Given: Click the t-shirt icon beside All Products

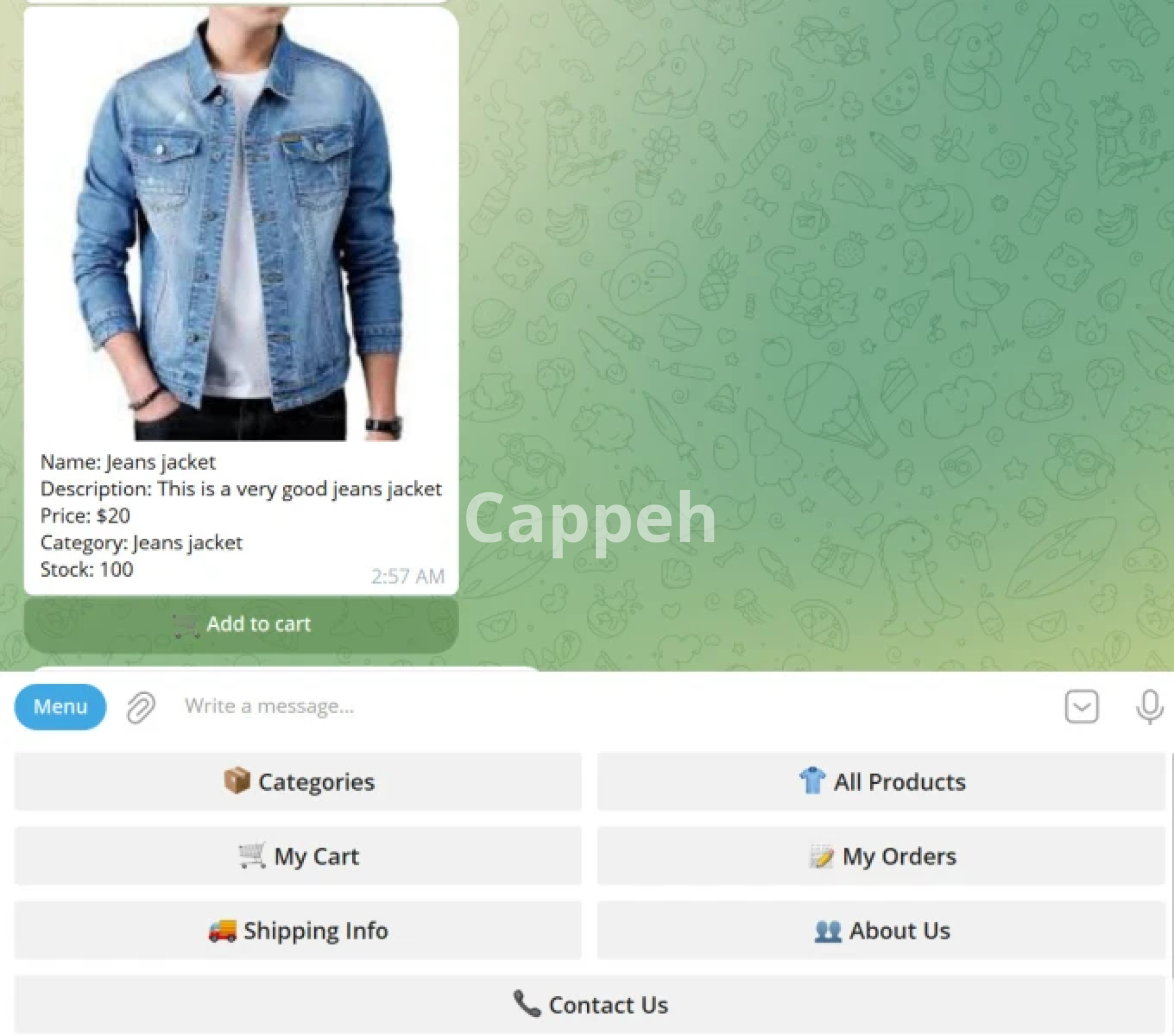Looking at the screenshot, I should tap(812, 780).
